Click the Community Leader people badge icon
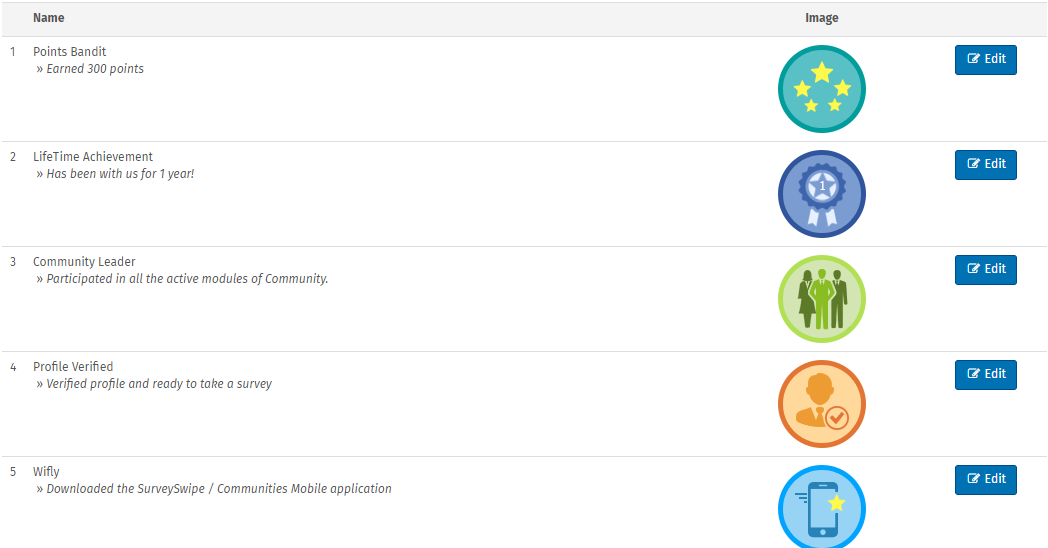The height and width of the screenshot is (548, 1048). pos(821,299)
